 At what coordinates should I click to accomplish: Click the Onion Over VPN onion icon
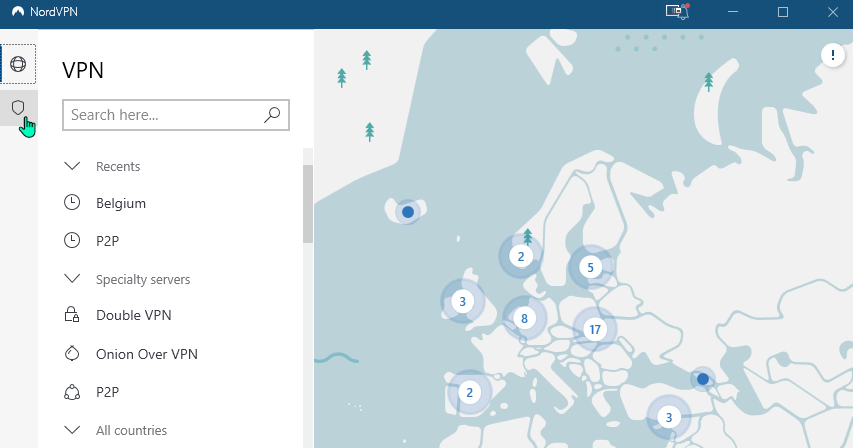(x=72, y=353)
